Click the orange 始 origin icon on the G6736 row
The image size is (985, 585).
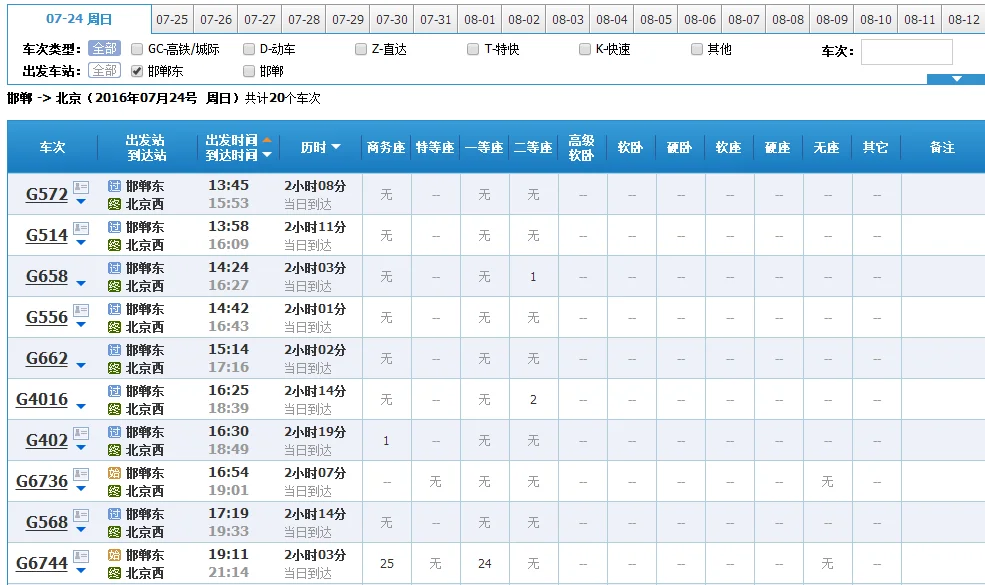[x=113, y=472]
